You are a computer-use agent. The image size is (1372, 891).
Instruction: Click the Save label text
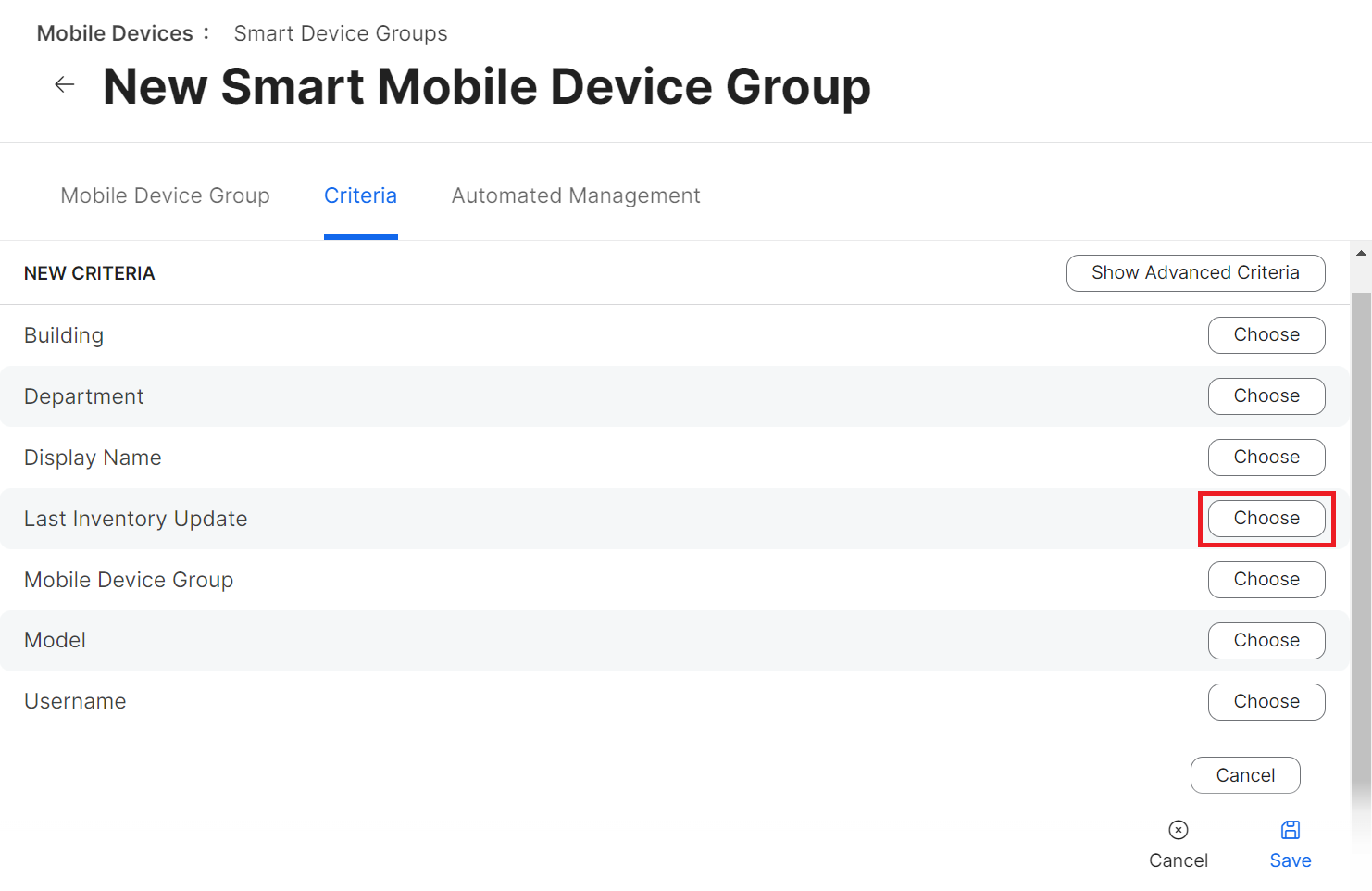coord(1291,860)
